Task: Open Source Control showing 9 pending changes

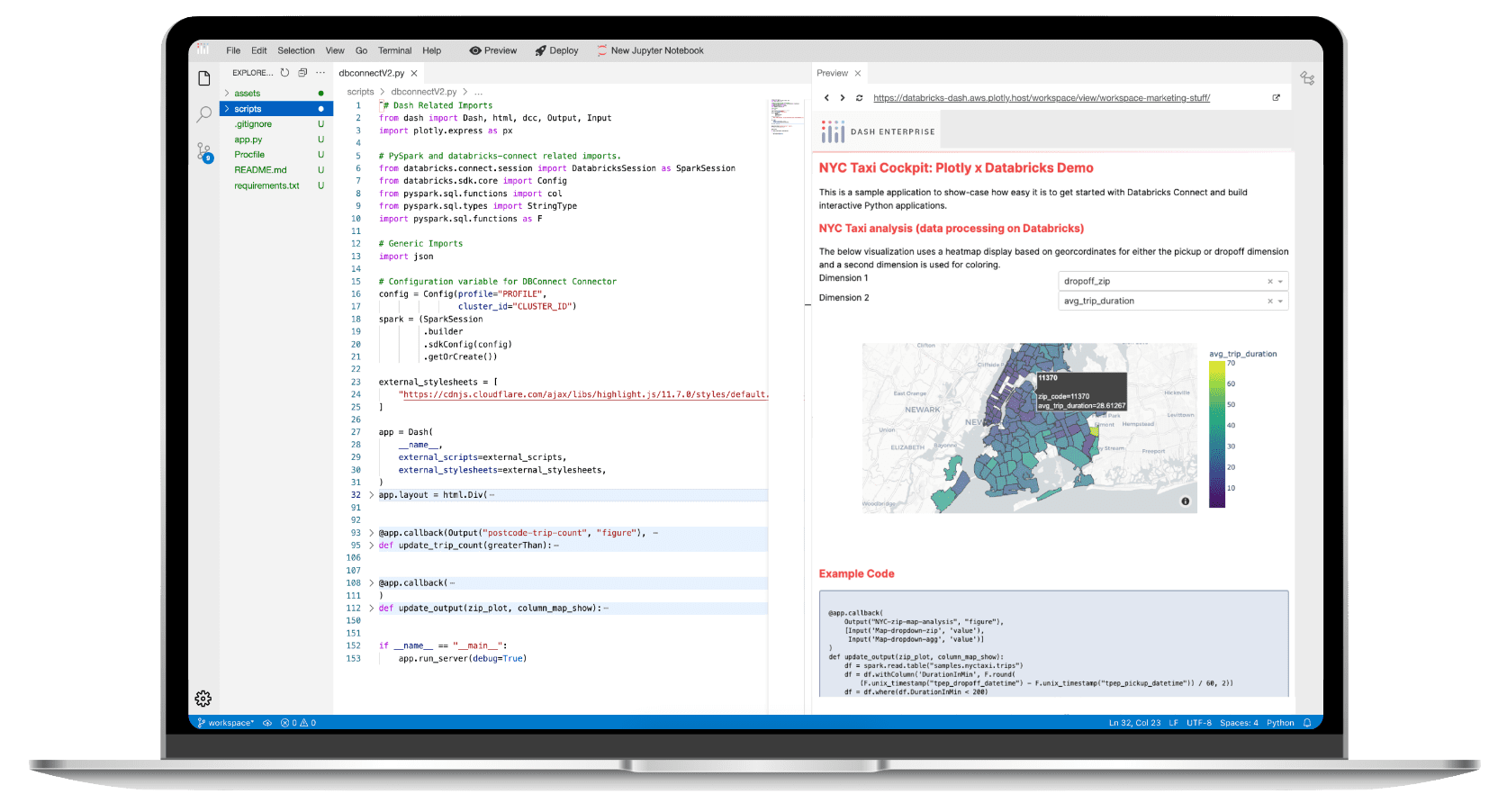Action: [x=203, y=153]
